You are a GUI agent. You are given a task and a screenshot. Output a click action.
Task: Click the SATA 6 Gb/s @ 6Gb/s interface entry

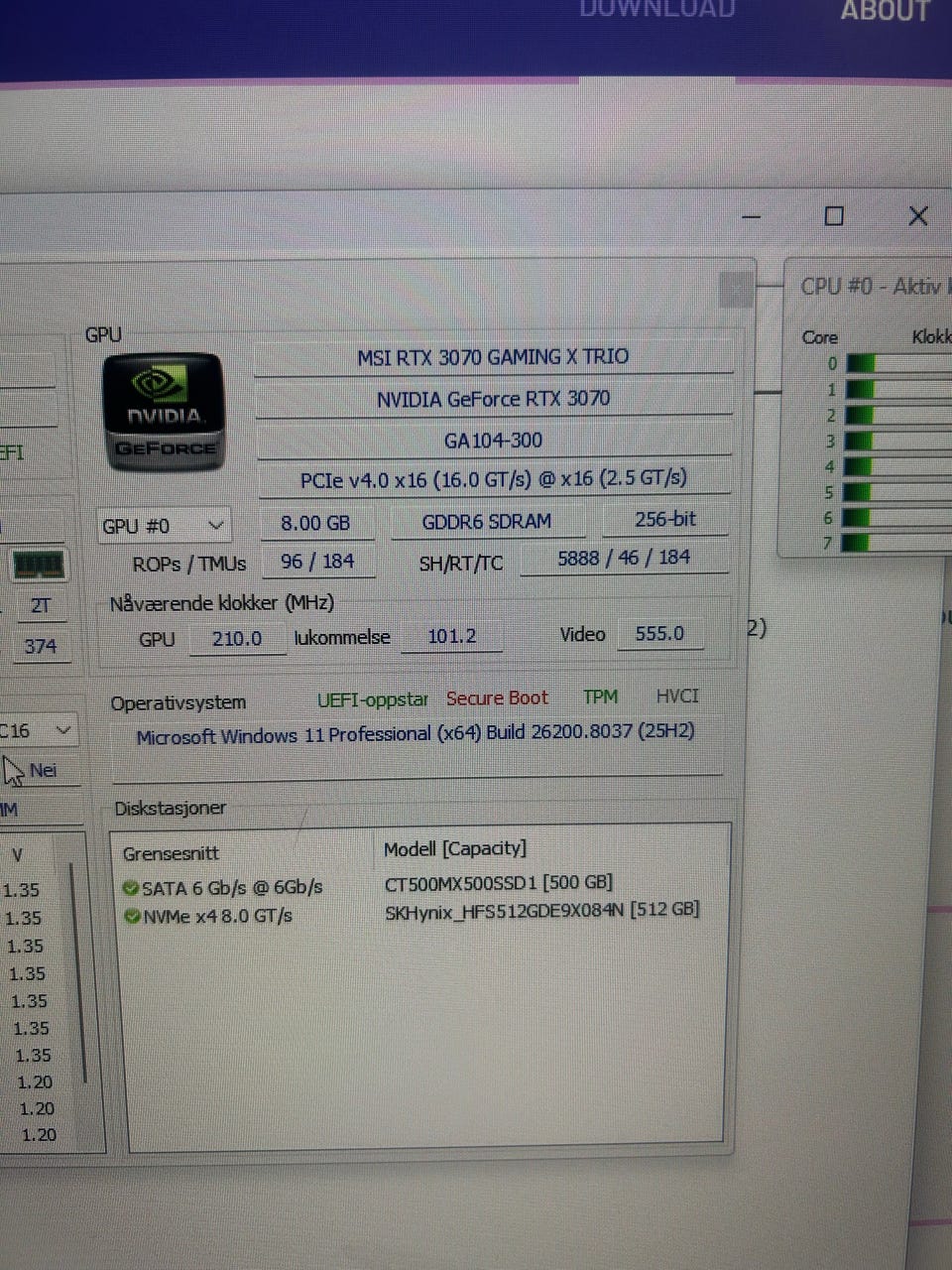tap(232, 887)
